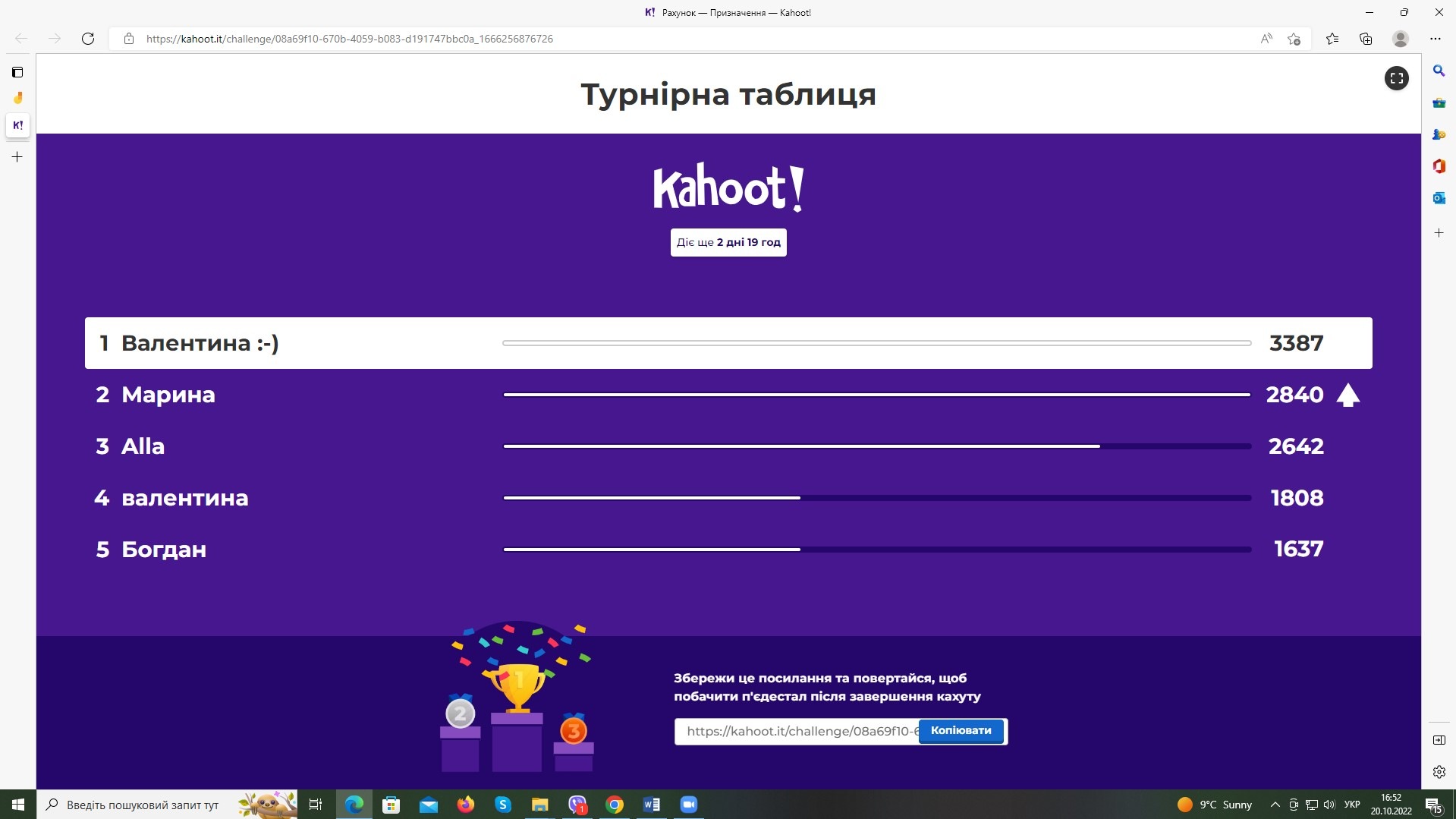Open Read Aloud from the address bar
Viewport: 1456px width, 819px height.
tap(1266, 39)
